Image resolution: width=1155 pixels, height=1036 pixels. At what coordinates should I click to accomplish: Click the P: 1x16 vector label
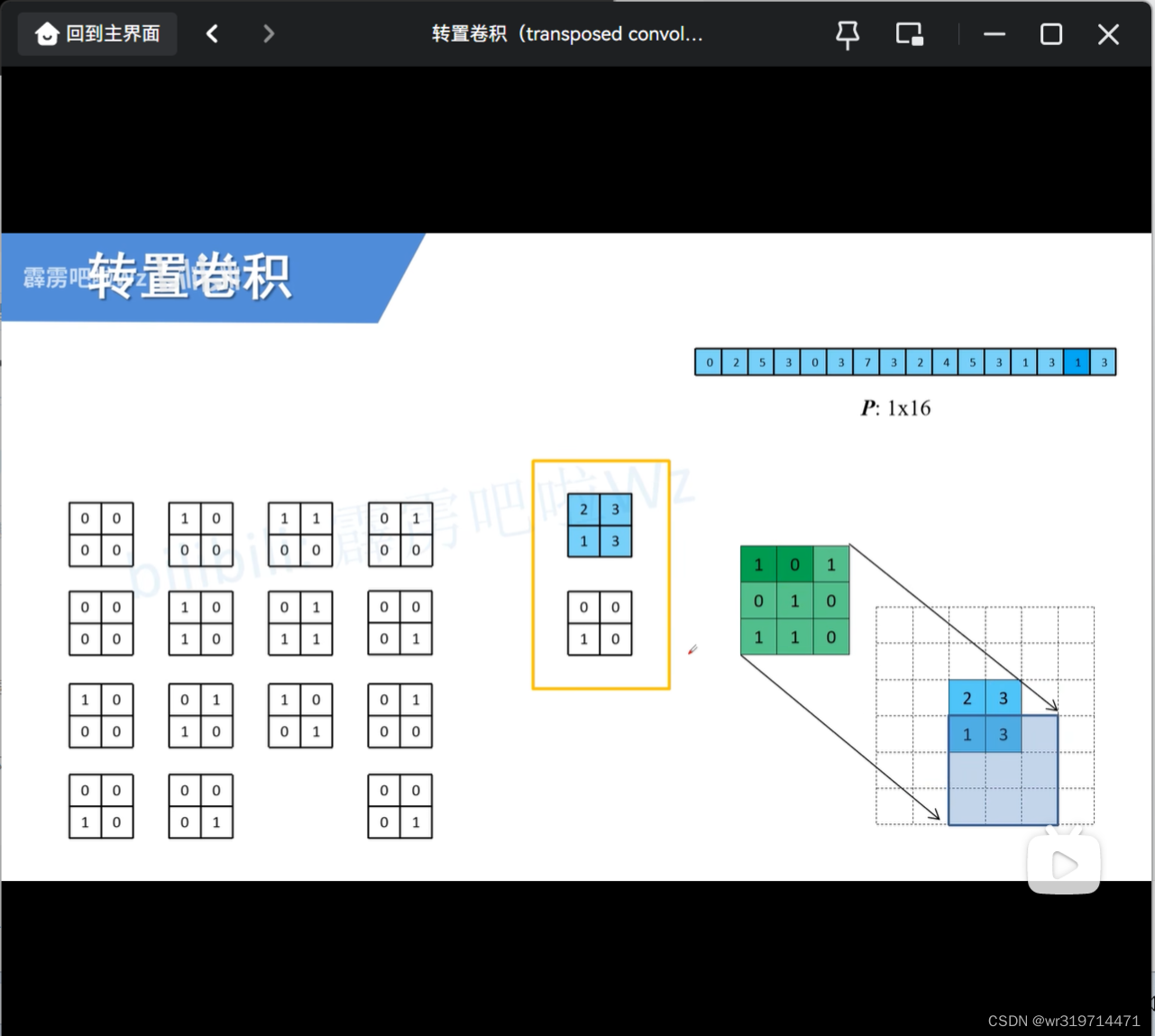pyautogui.click(x=896, y=407)
